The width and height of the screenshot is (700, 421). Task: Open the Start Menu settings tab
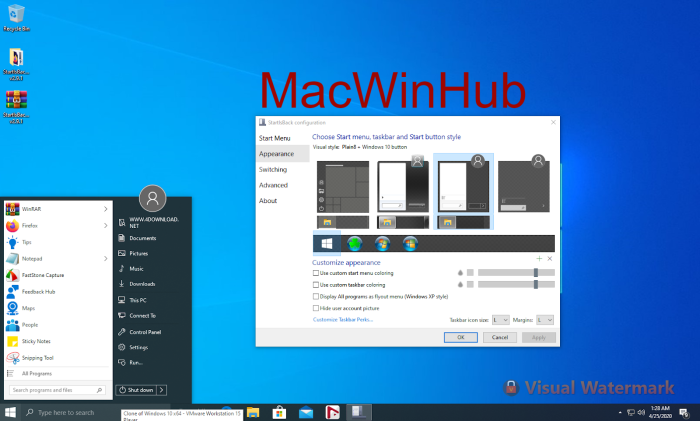[275, 138]
